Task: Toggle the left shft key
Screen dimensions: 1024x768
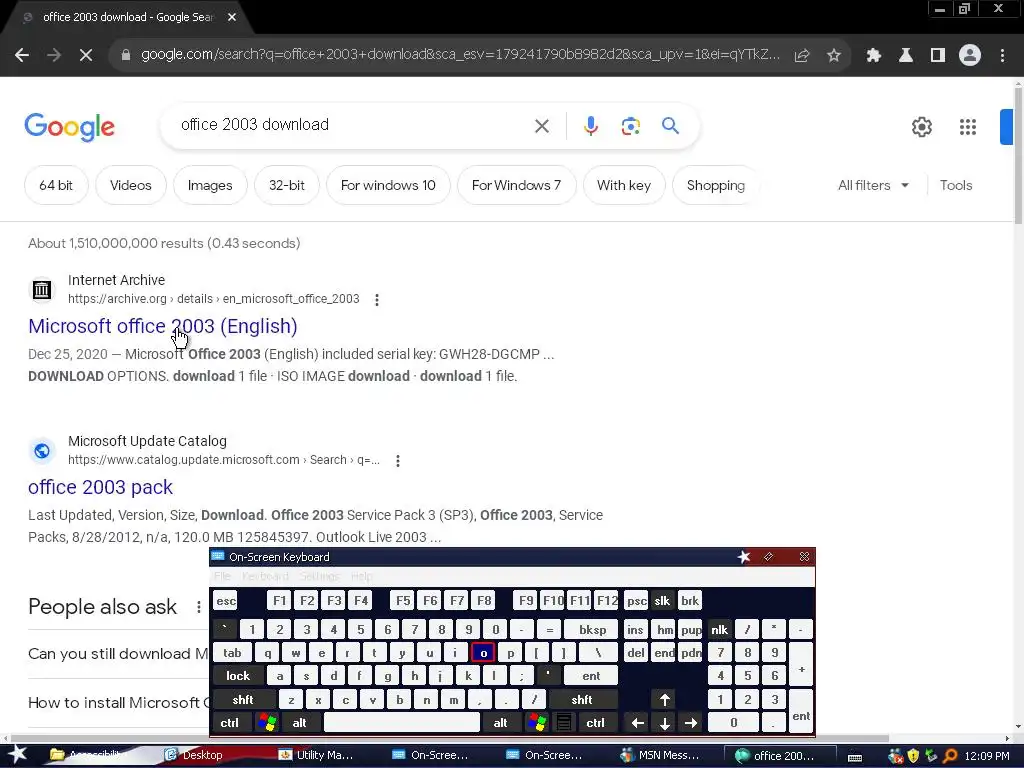Action: pos(242,700)
